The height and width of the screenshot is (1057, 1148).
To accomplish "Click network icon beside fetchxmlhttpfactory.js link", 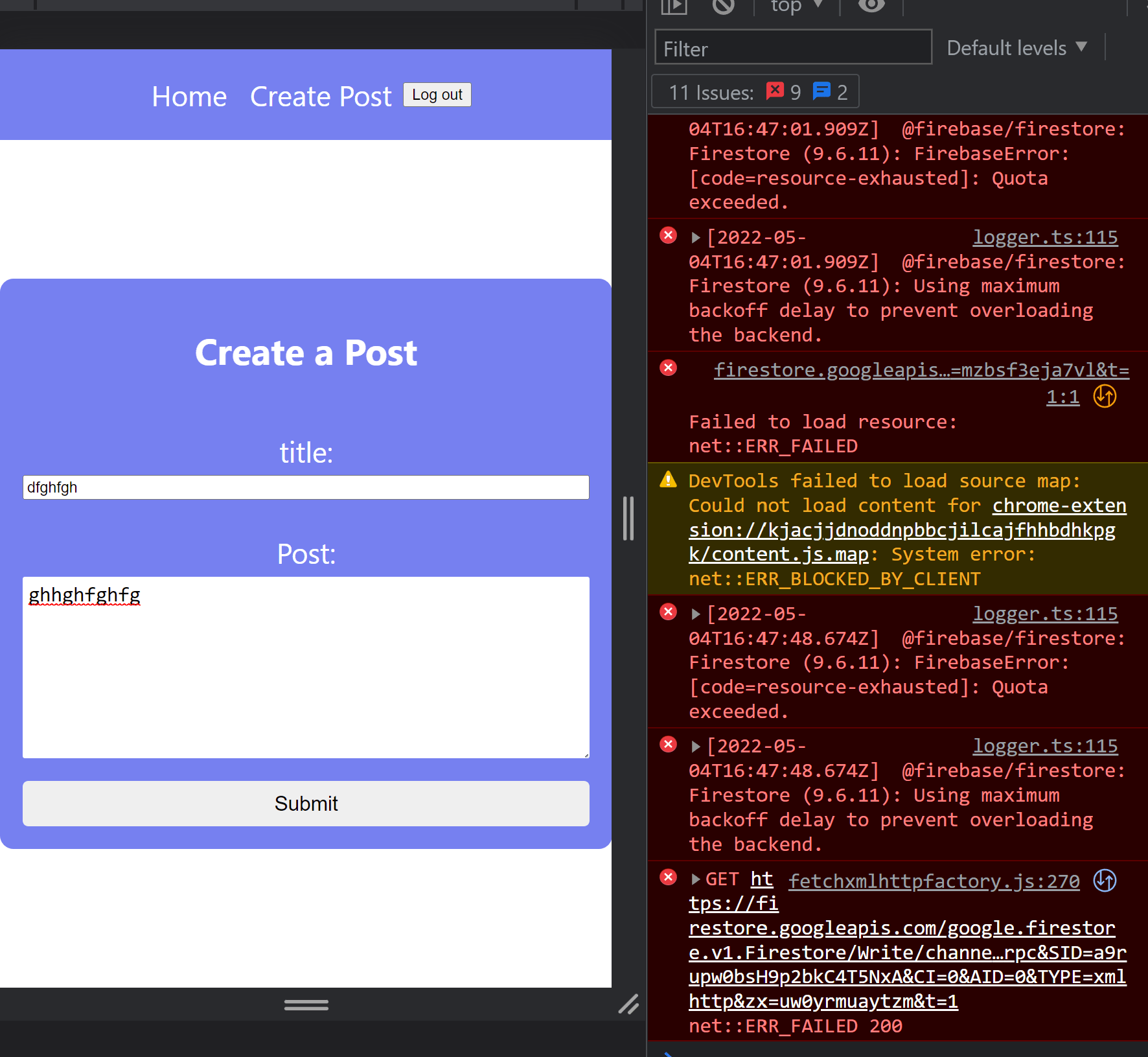I will [1105, 881].
